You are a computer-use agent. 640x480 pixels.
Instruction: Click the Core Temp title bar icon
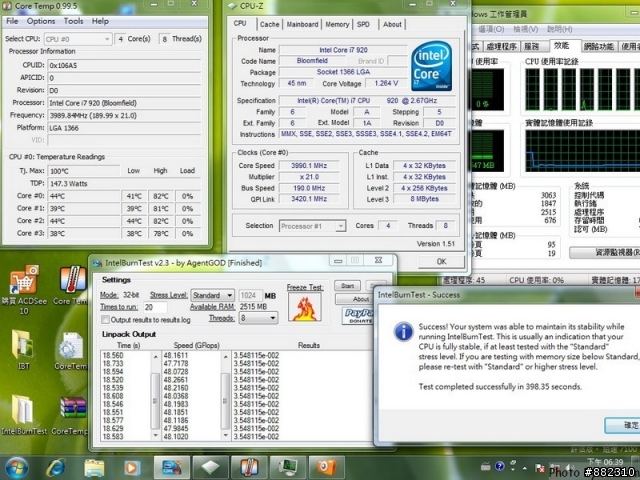pyautogui.click(x=7, y=6)
